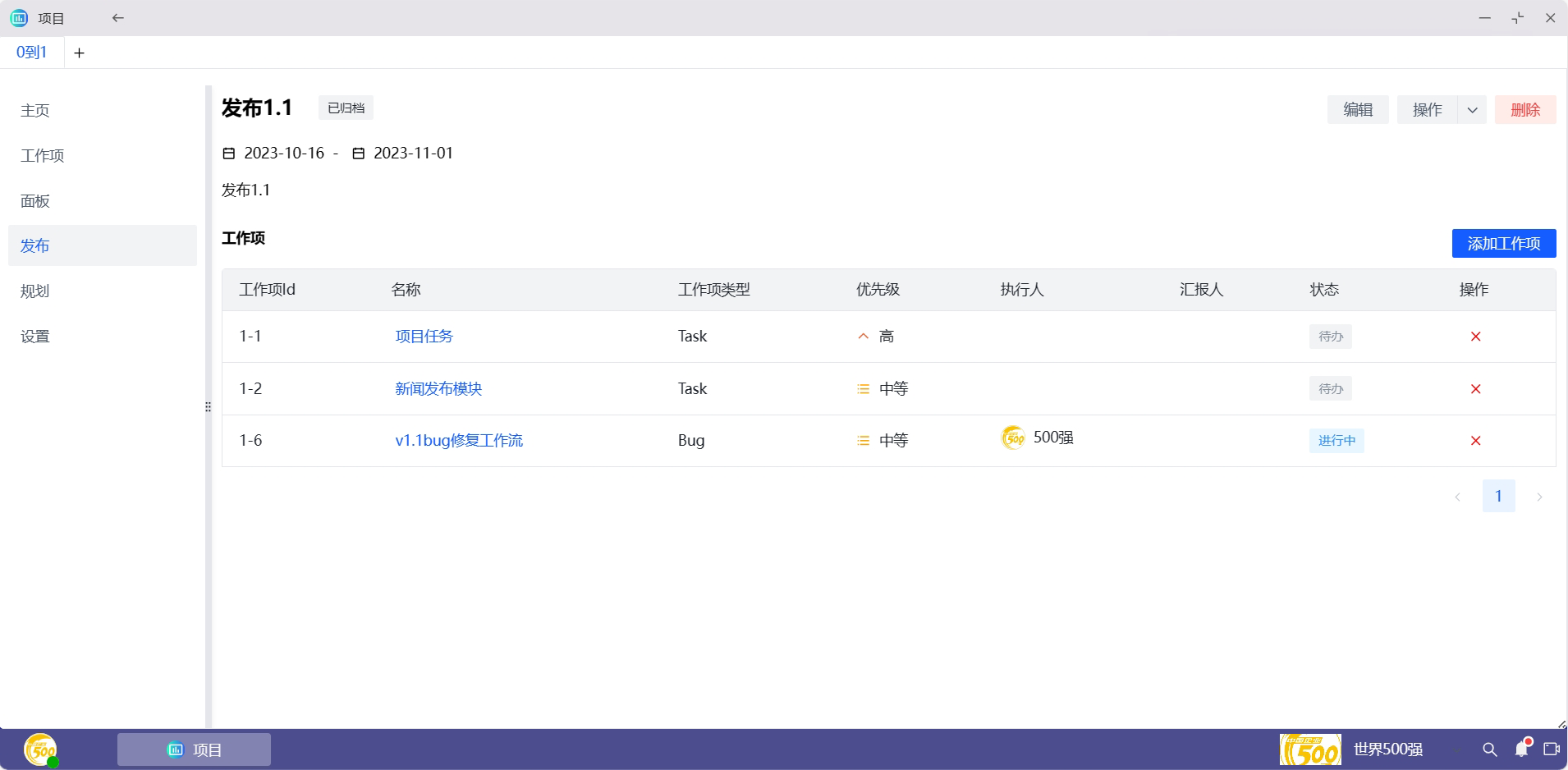Screen dimensions: 1568x770
Task: Click the user avatar at bottom left
Action: click(x=40, y=749)
